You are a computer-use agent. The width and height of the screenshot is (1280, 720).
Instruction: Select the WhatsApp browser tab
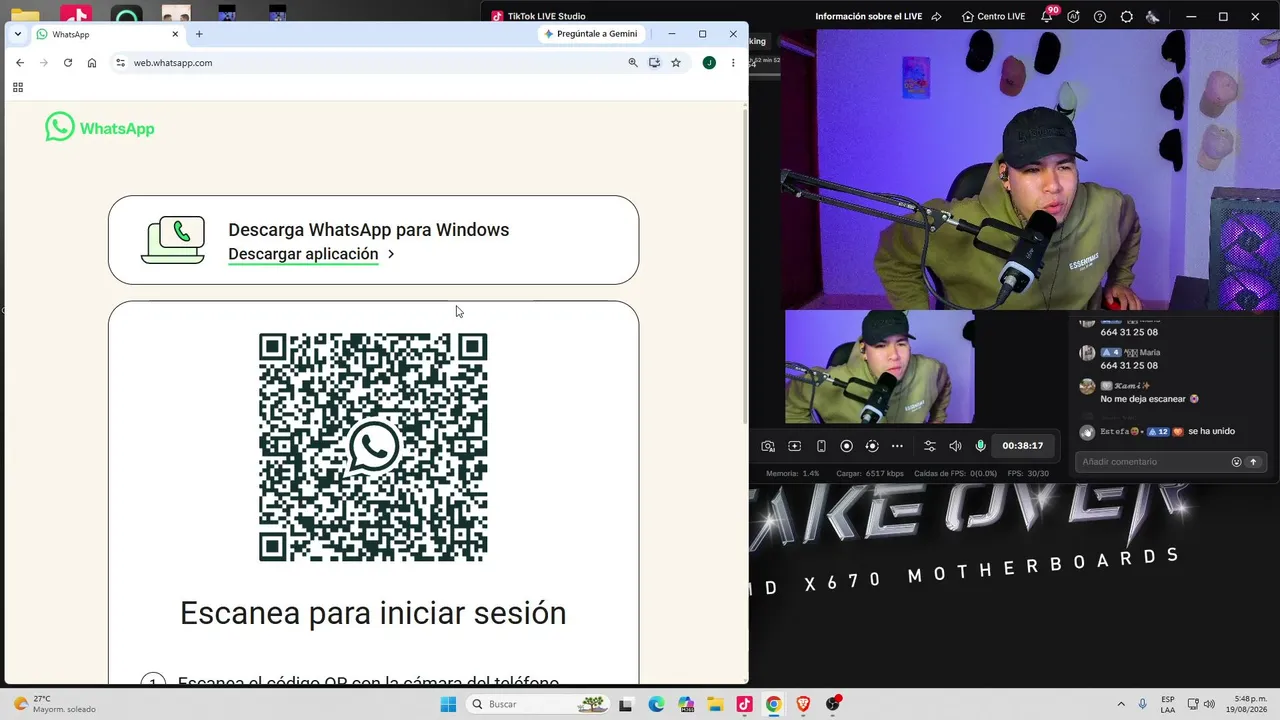tap(107, 34)
